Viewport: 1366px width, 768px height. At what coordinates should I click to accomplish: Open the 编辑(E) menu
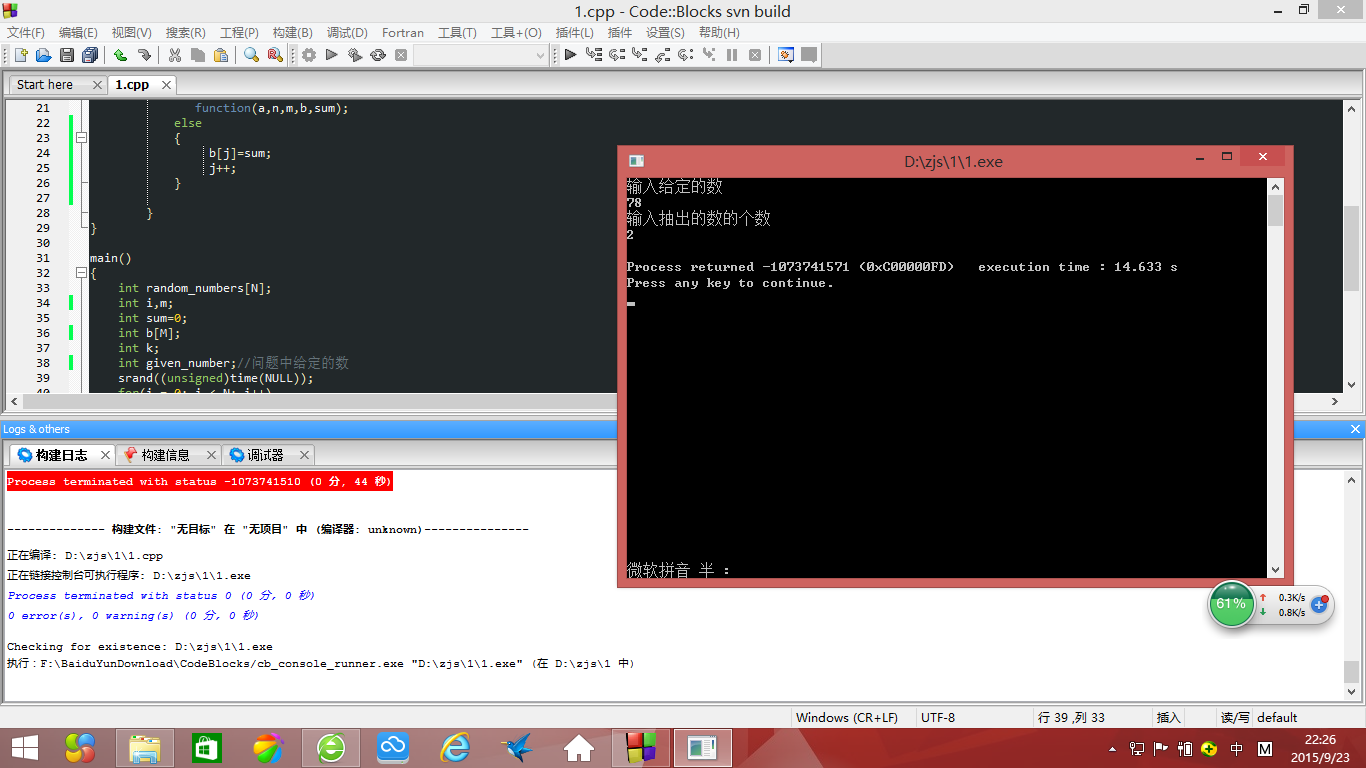pos(78,33)
